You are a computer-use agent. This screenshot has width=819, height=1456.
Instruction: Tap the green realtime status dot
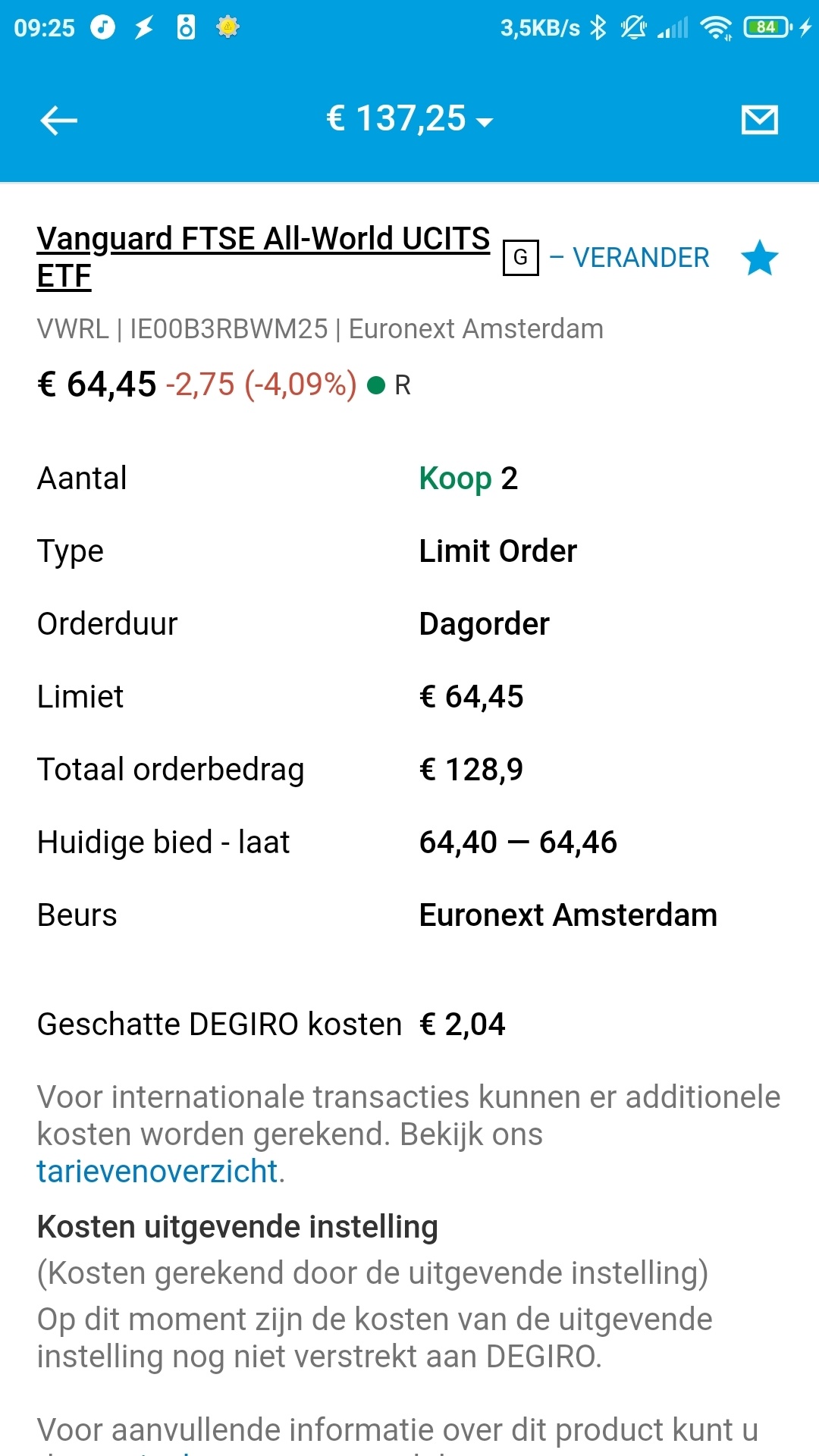(375, 385)
